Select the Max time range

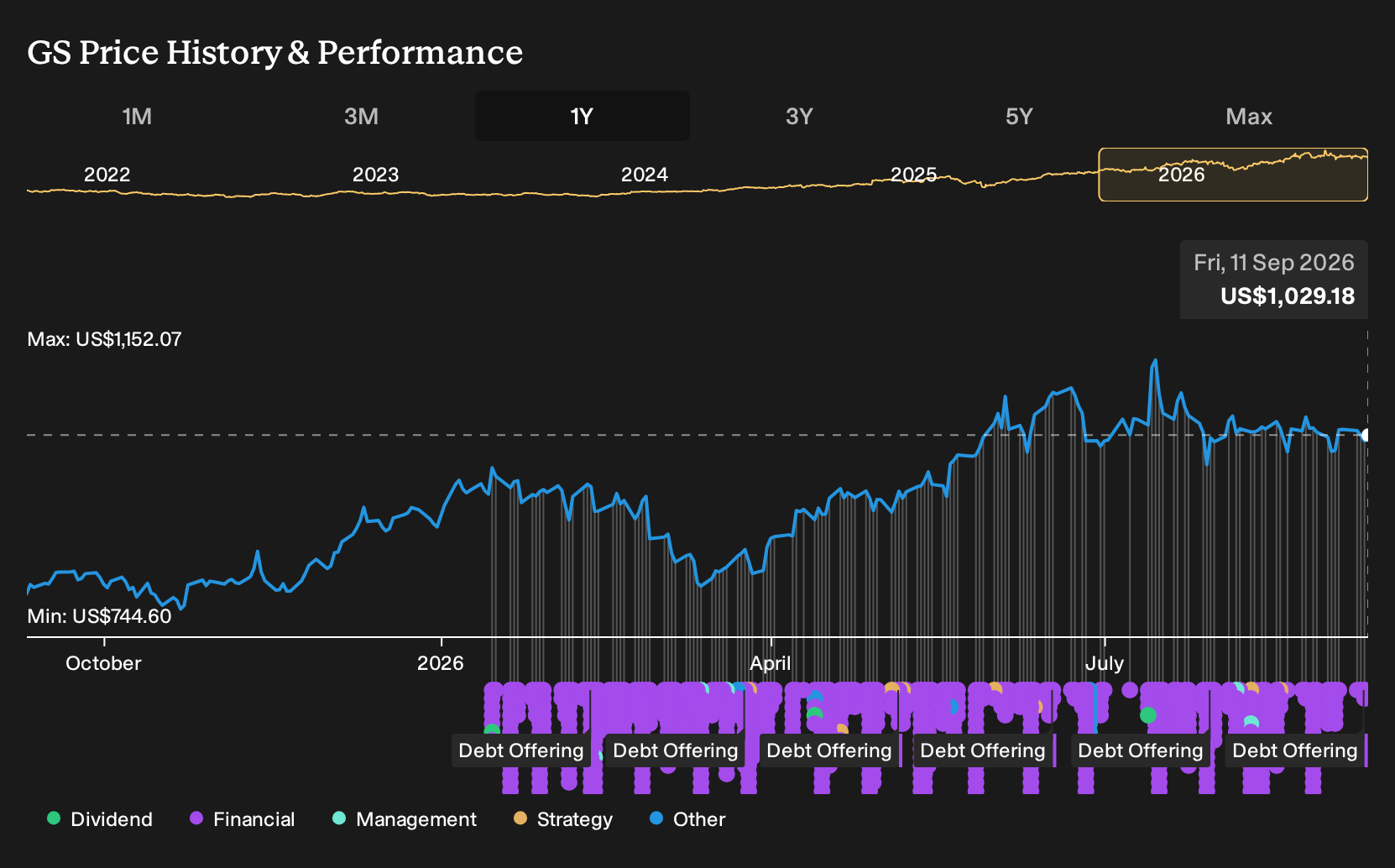[x=1249, y=116]
